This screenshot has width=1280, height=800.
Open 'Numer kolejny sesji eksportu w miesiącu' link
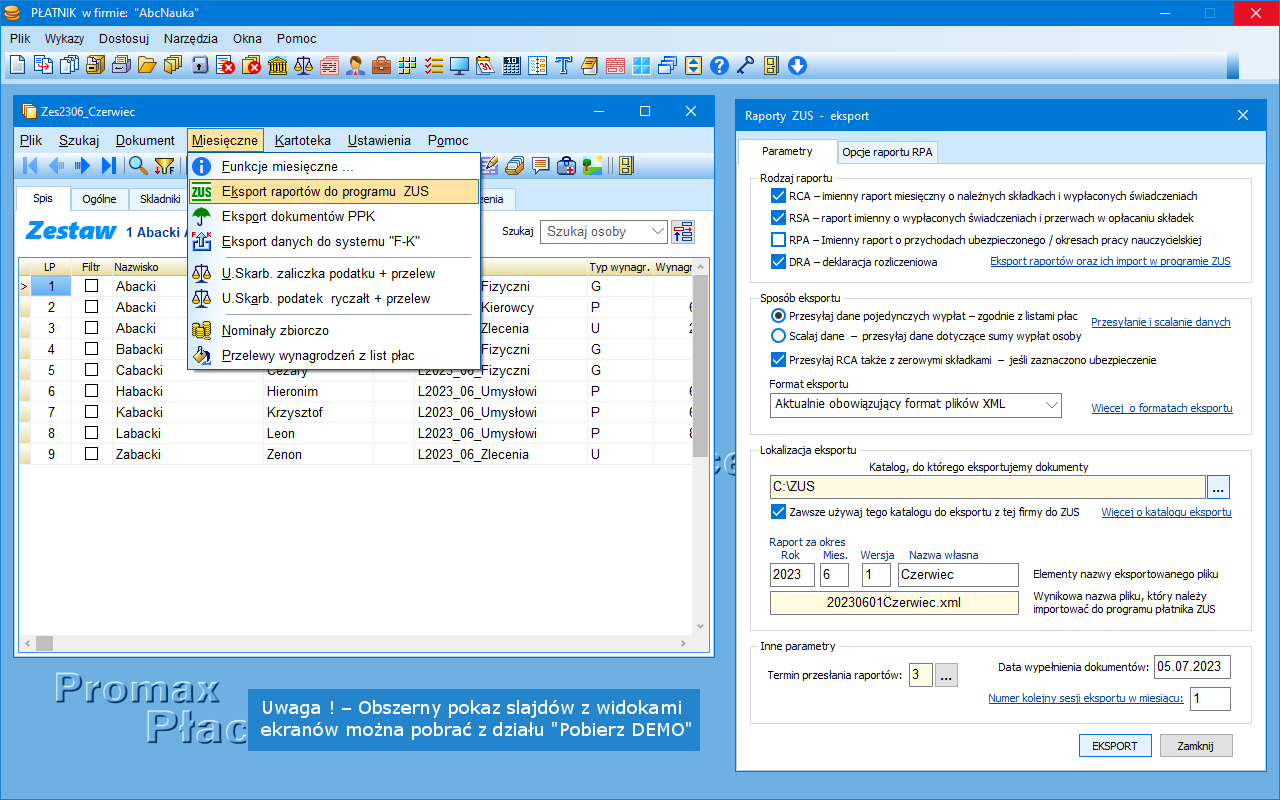click(1085, 698)
